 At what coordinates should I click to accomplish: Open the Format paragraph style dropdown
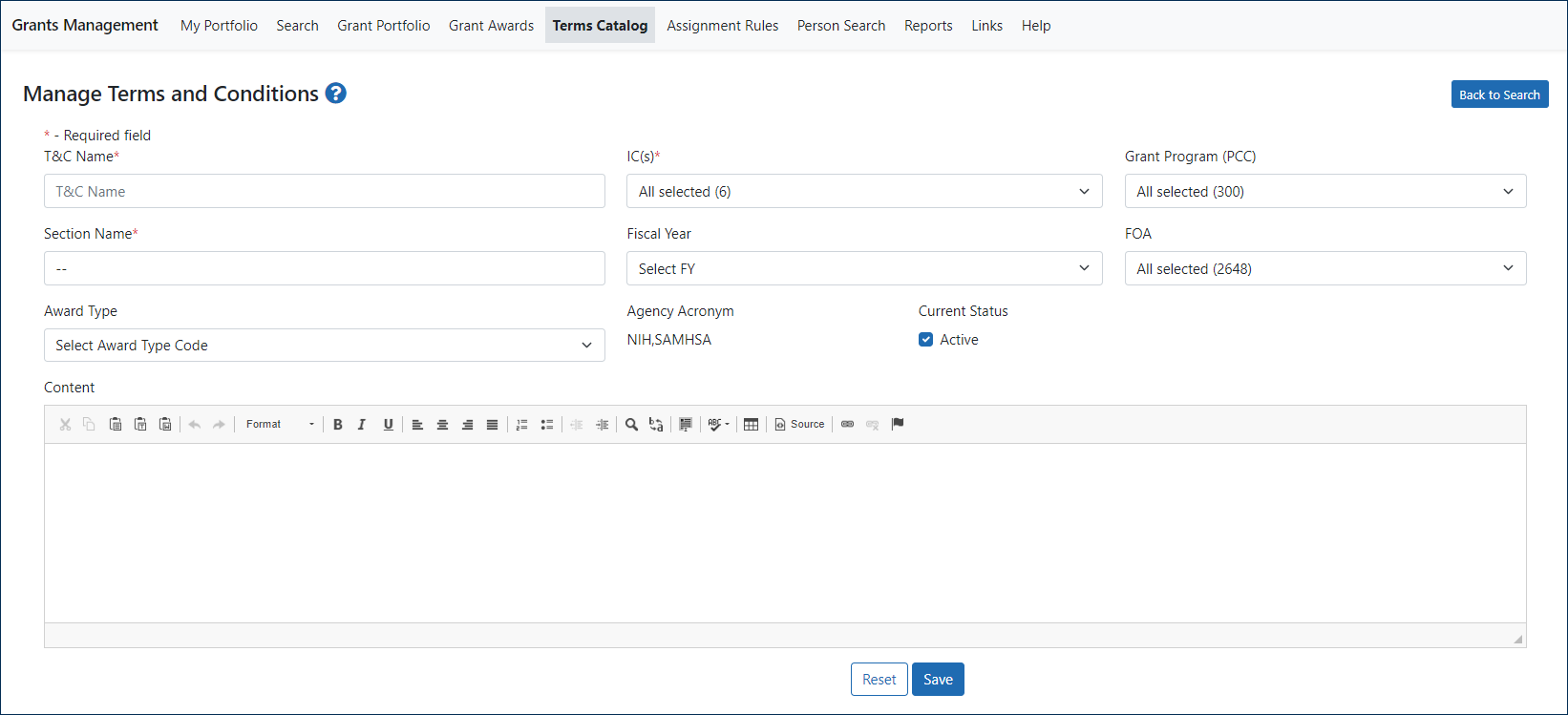[x=279, y=425]
